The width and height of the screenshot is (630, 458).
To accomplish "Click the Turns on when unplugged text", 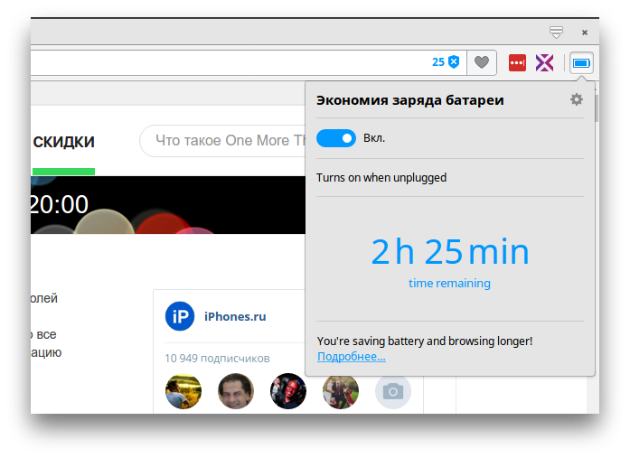I will coord(381,178).
